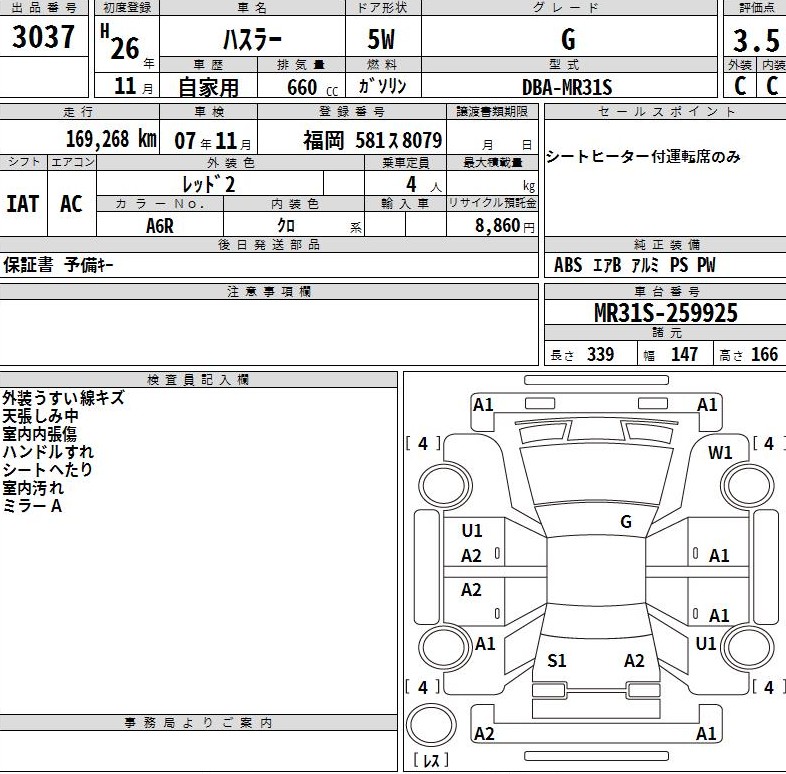Click the 譲渡書類期限 header
The height and width of the screenshot is (774, 786).
point(492,112)
